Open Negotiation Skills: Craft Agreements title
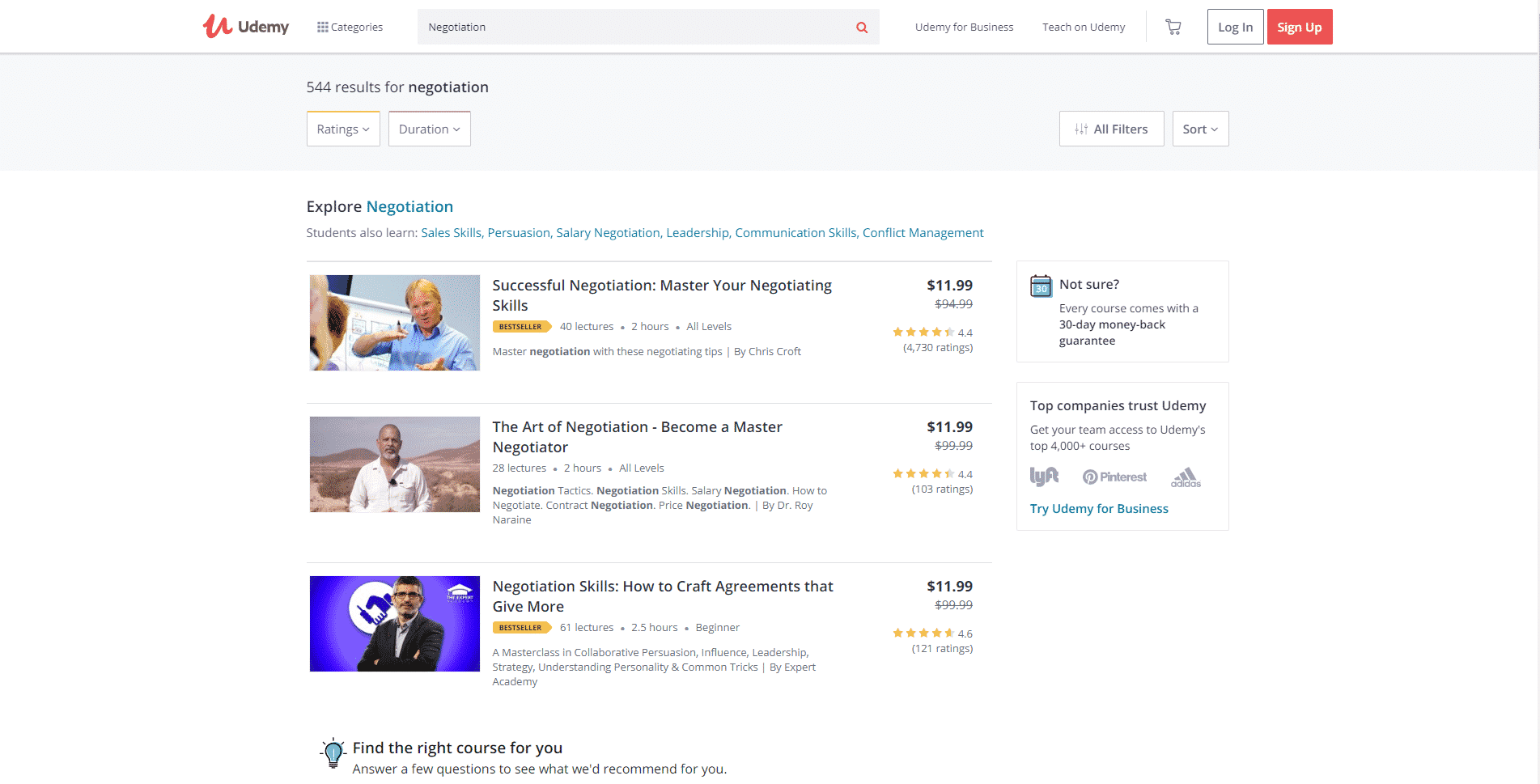The width and height of the screenshot is (1540, 784). tap(663, 596)
